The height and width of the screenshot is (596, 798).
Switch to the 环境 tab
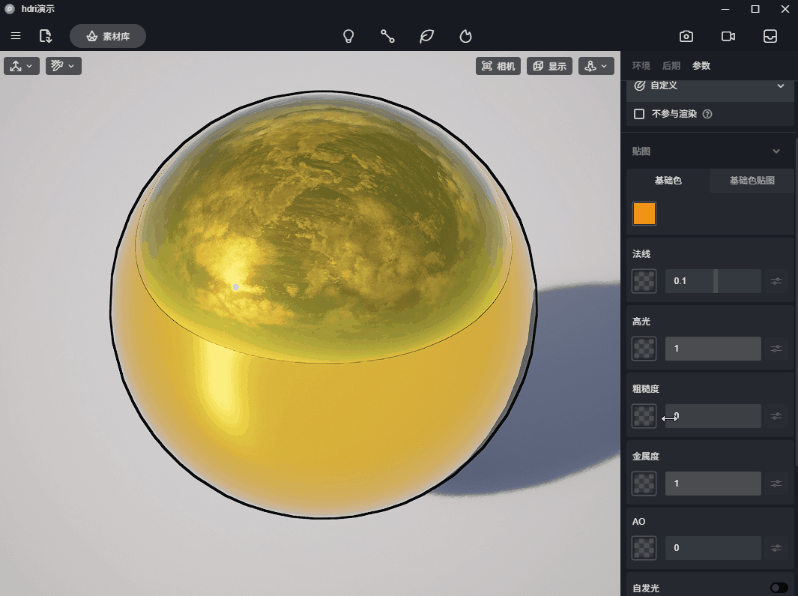(x=641, y=66)
